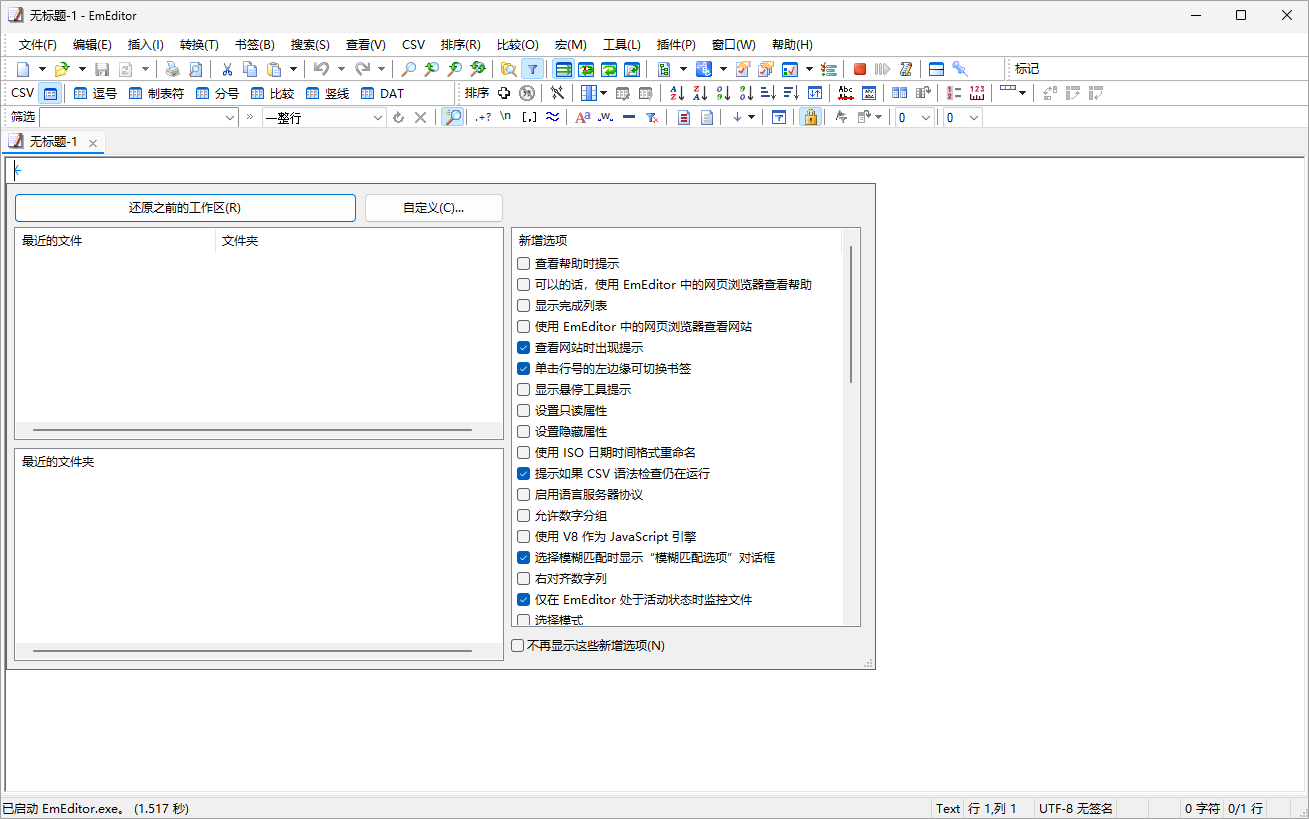The image size is (1309, 819).
Task: Check 启用语言服务器协议 option
Action: click(523, 495)
